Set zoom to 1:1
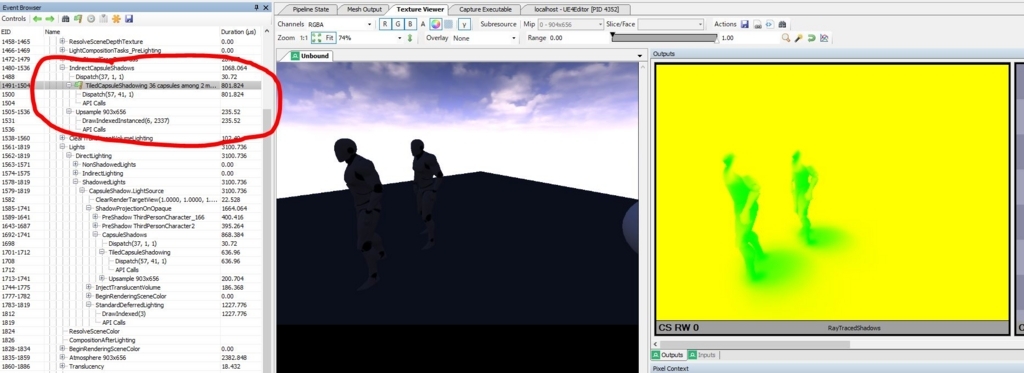Screen dimensions: 1024x373 [x=304, y=38]
